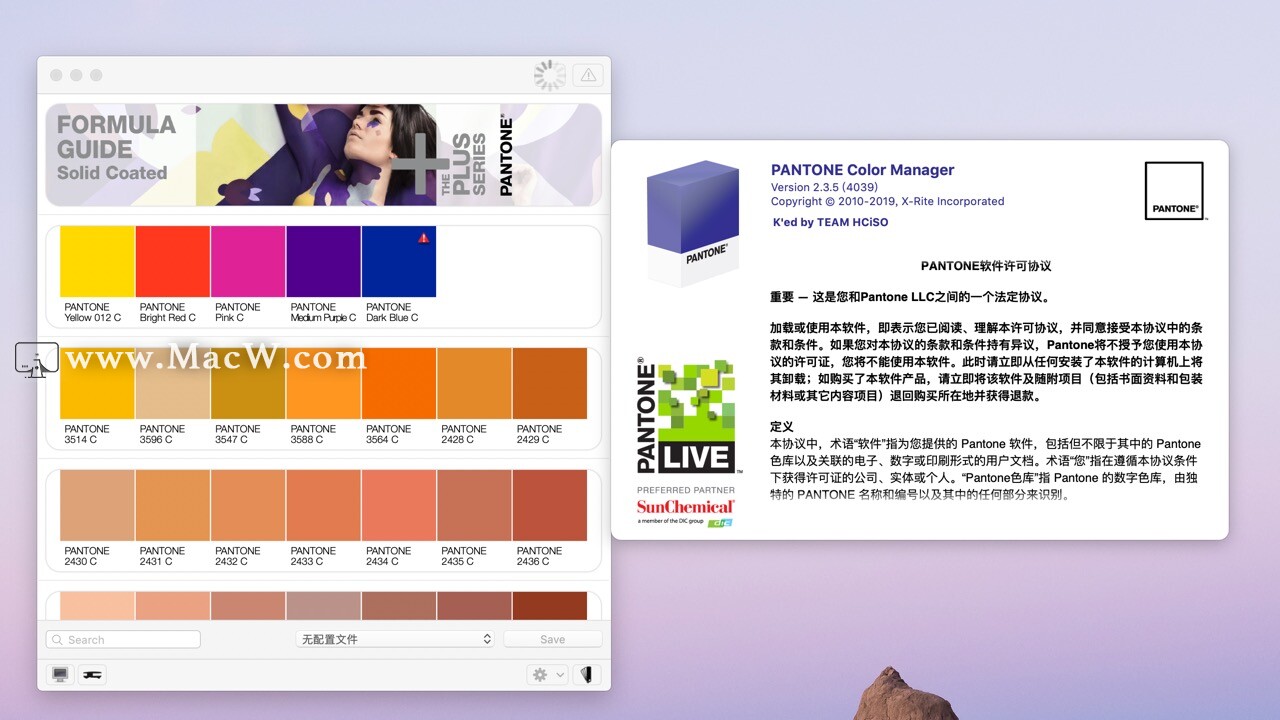Open the gear settings menu
The width and height of the screenshot is (1280, 720).
click(x=547, y=675)
